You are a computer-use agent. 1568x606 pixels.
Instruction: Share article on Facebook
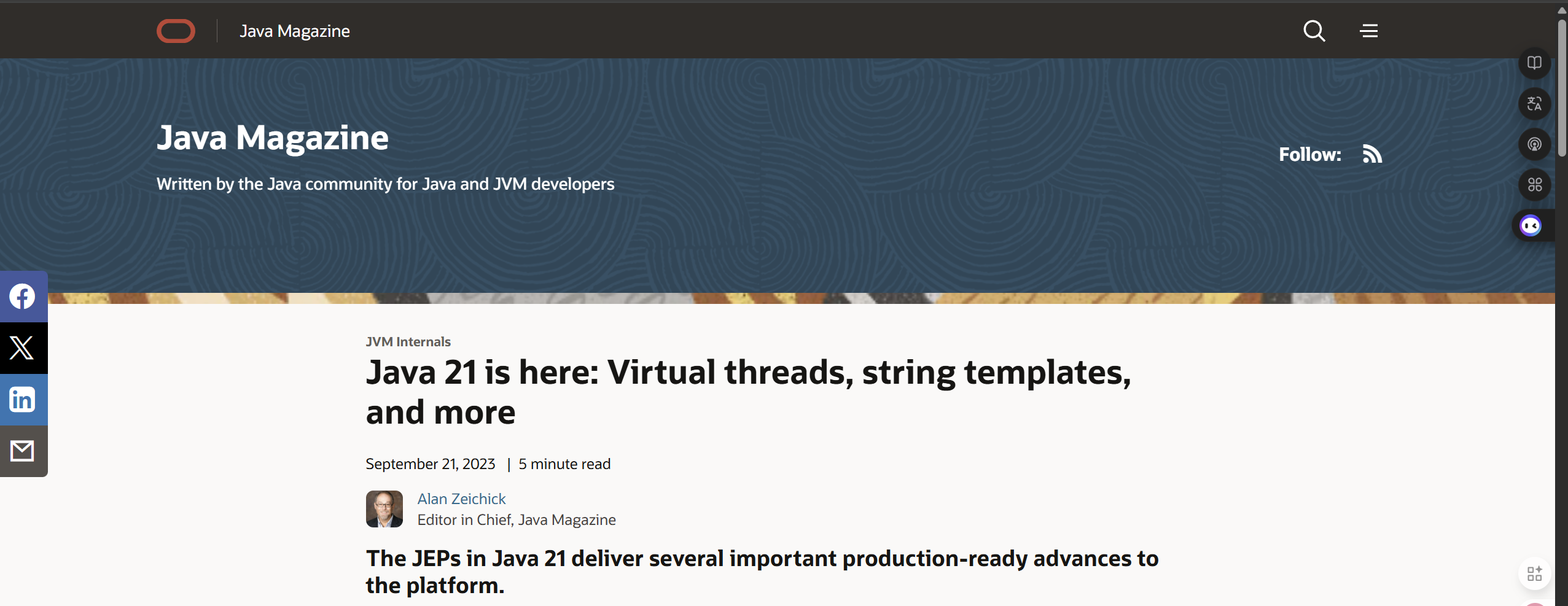23,297
